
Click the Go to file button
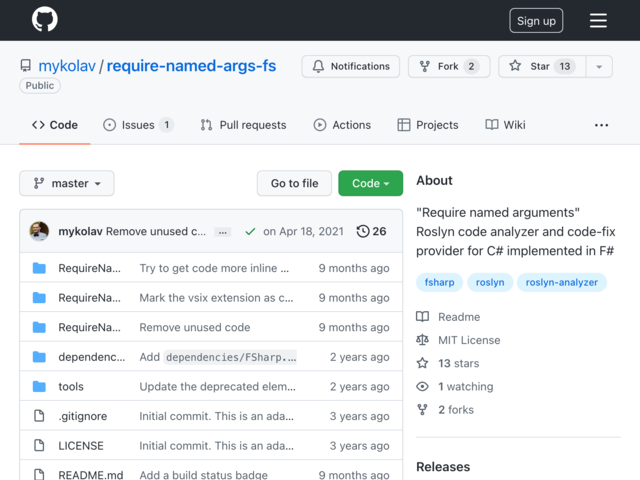[294, 183]
